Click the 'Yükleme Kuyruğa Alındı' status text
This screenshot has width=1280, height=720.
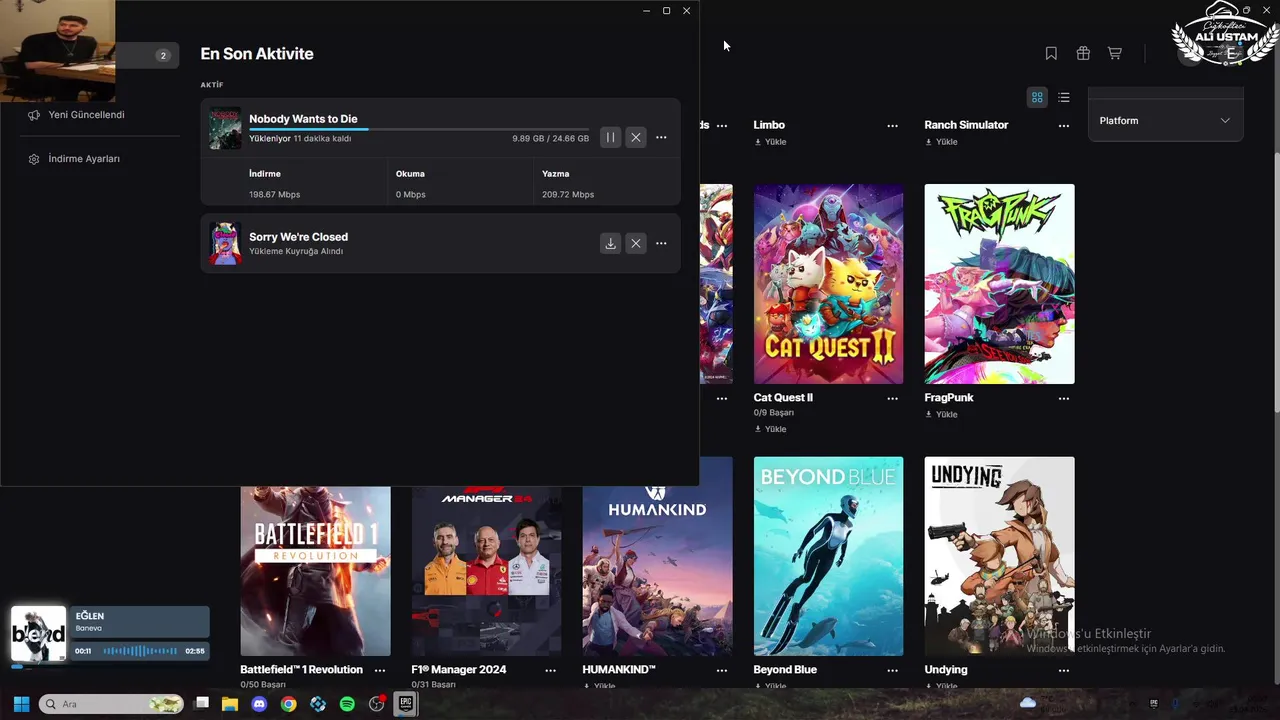tap(296, 252)
